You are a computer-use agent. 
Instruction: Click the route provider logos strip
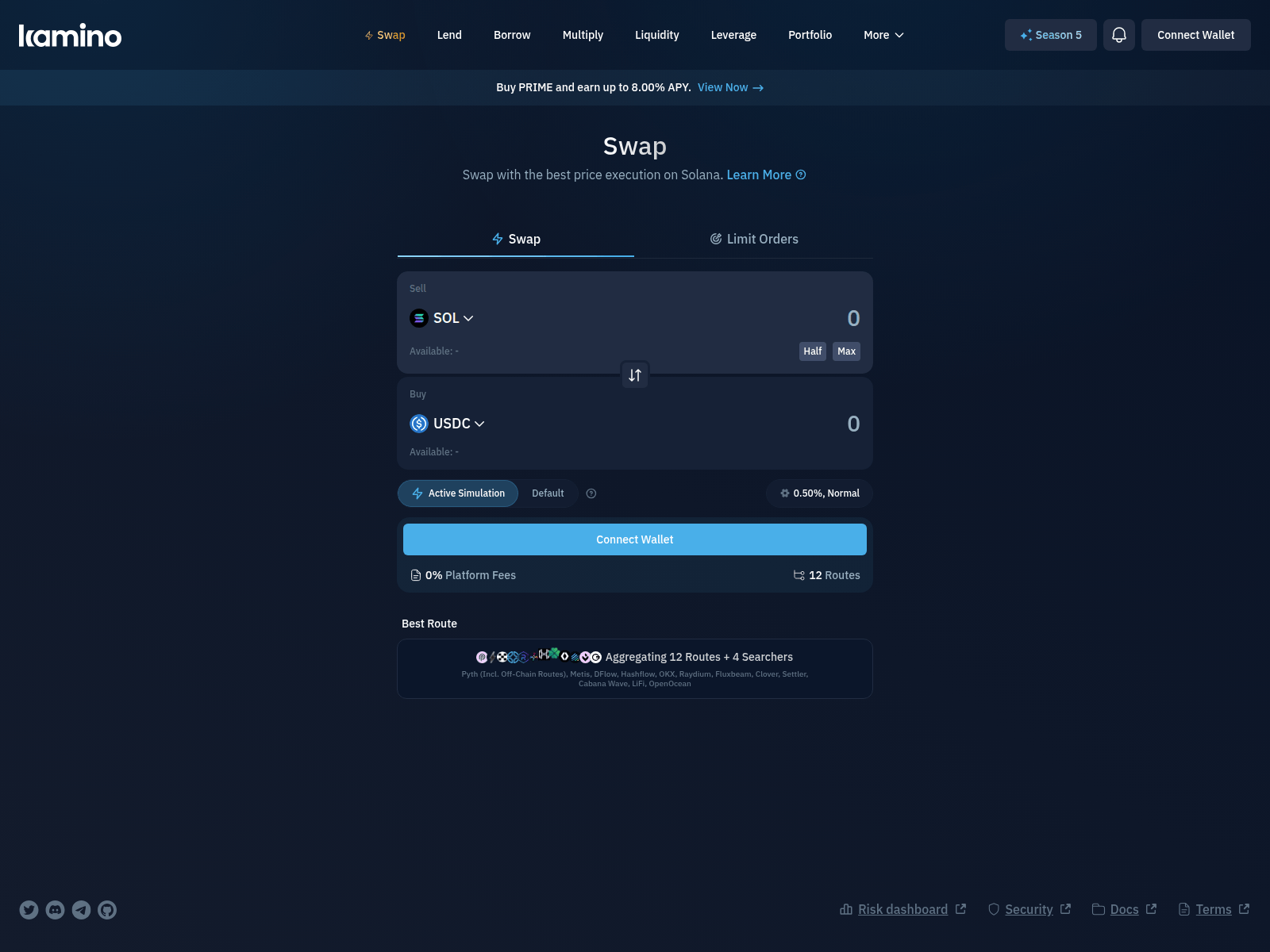tap(538, 656)
